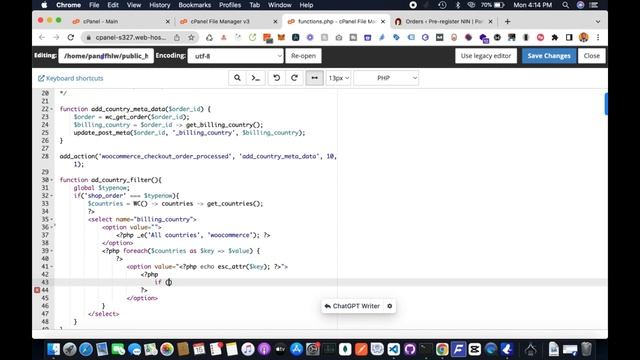This screenshot has height=360, width=640.
Task: Open Finder from the Dock
Action: (x=53, y=349)
